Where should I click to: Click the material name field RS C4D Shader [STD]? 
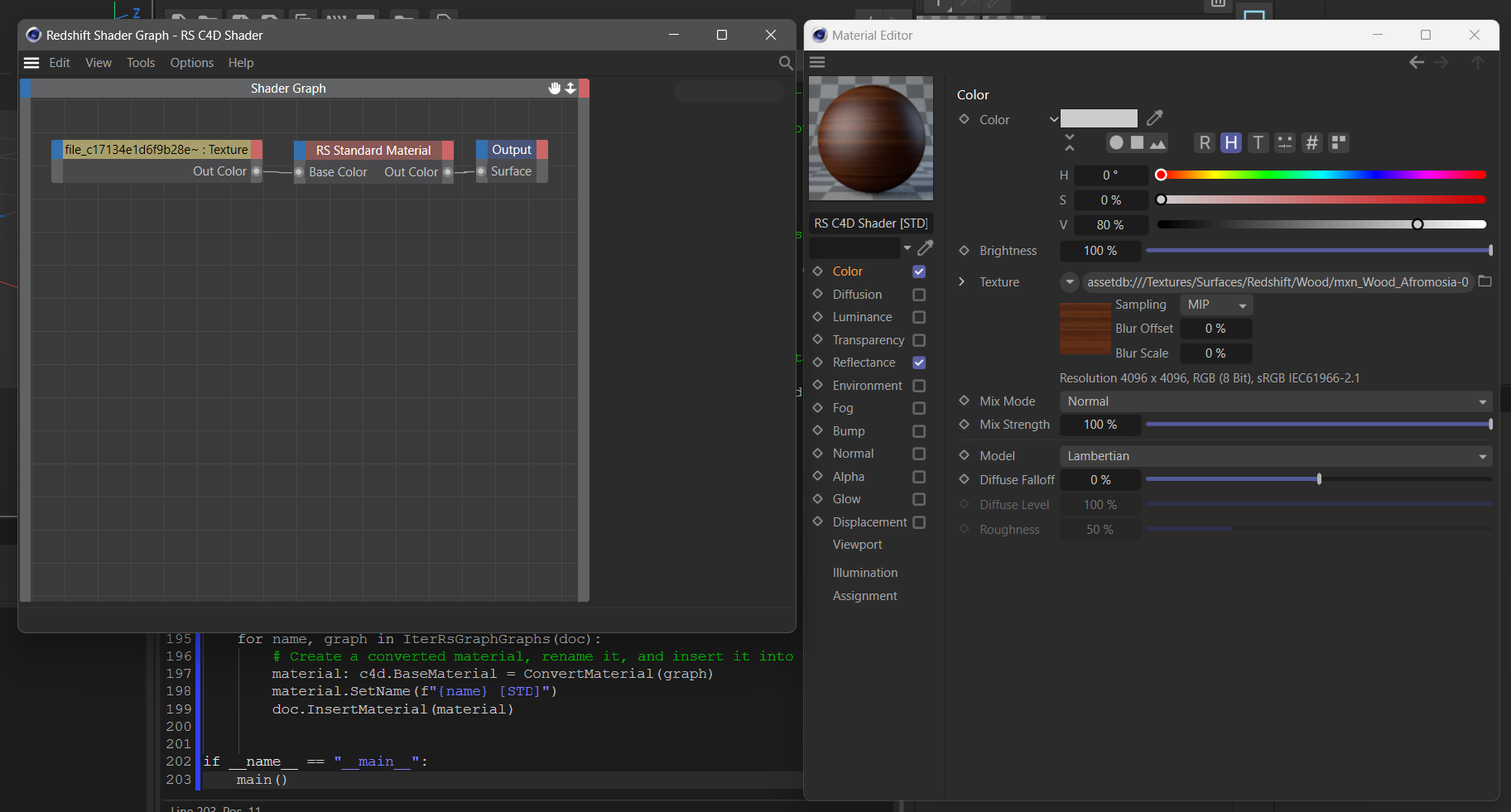[x=871, y=223]
